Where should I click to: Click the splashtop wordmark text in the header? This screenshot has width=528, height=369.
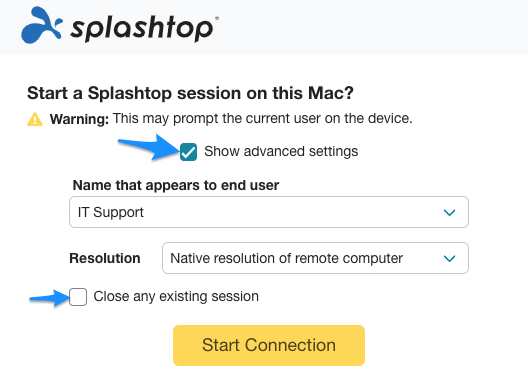(142, 29)
